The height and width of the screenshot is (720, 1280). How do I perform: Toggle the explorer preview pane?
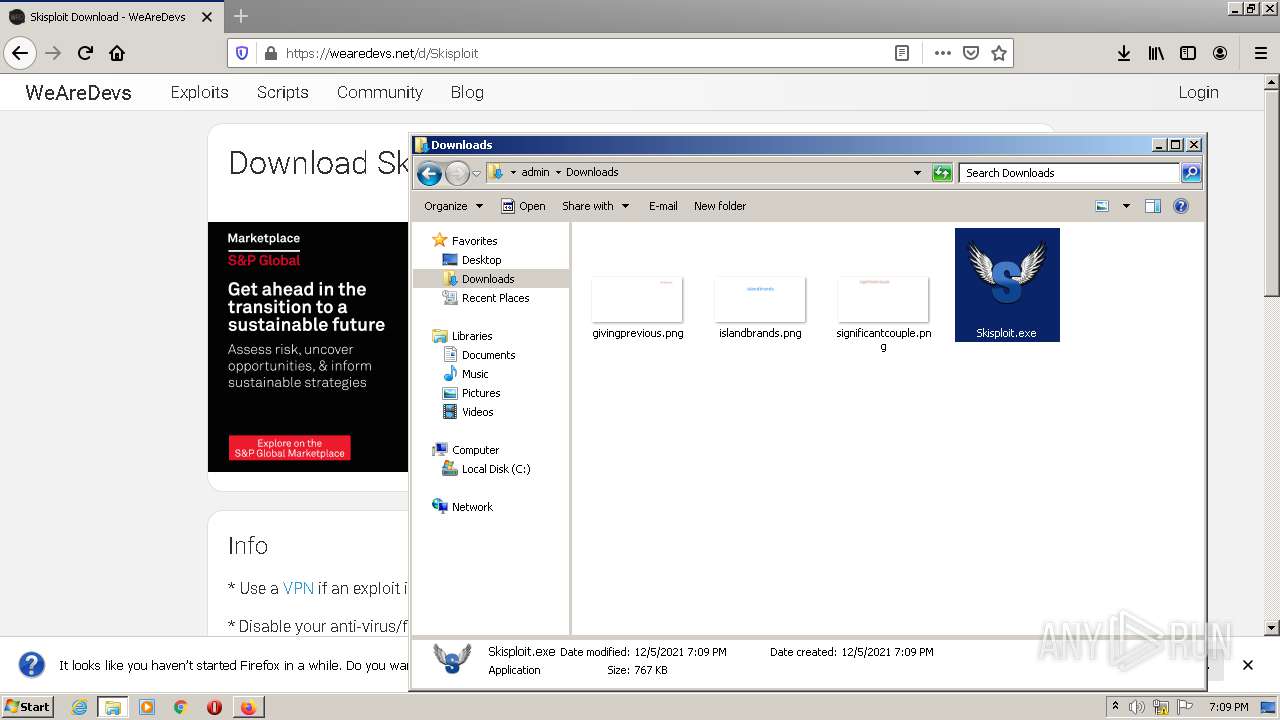1152,206
